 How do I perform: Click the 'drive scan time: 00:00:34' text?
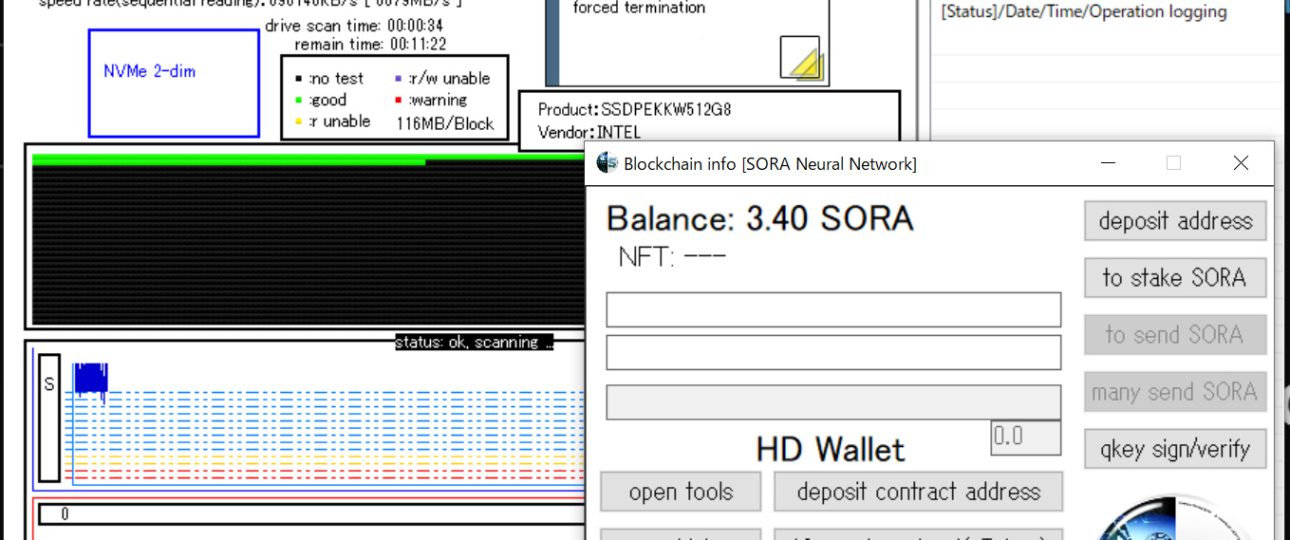point(354,26)
